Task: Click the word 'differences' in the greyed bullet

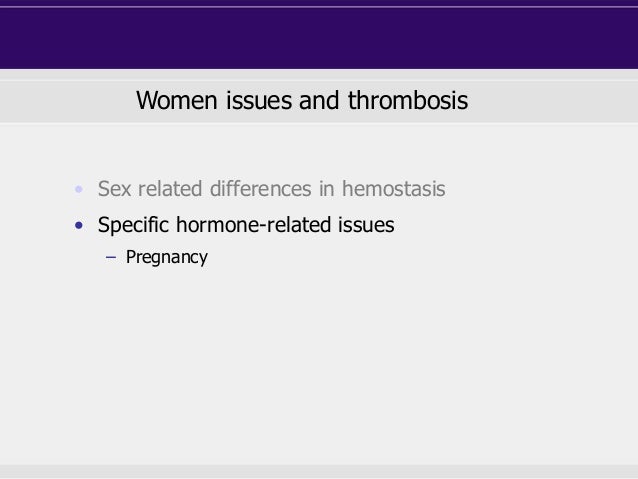Action: click(x=260, y=189)
